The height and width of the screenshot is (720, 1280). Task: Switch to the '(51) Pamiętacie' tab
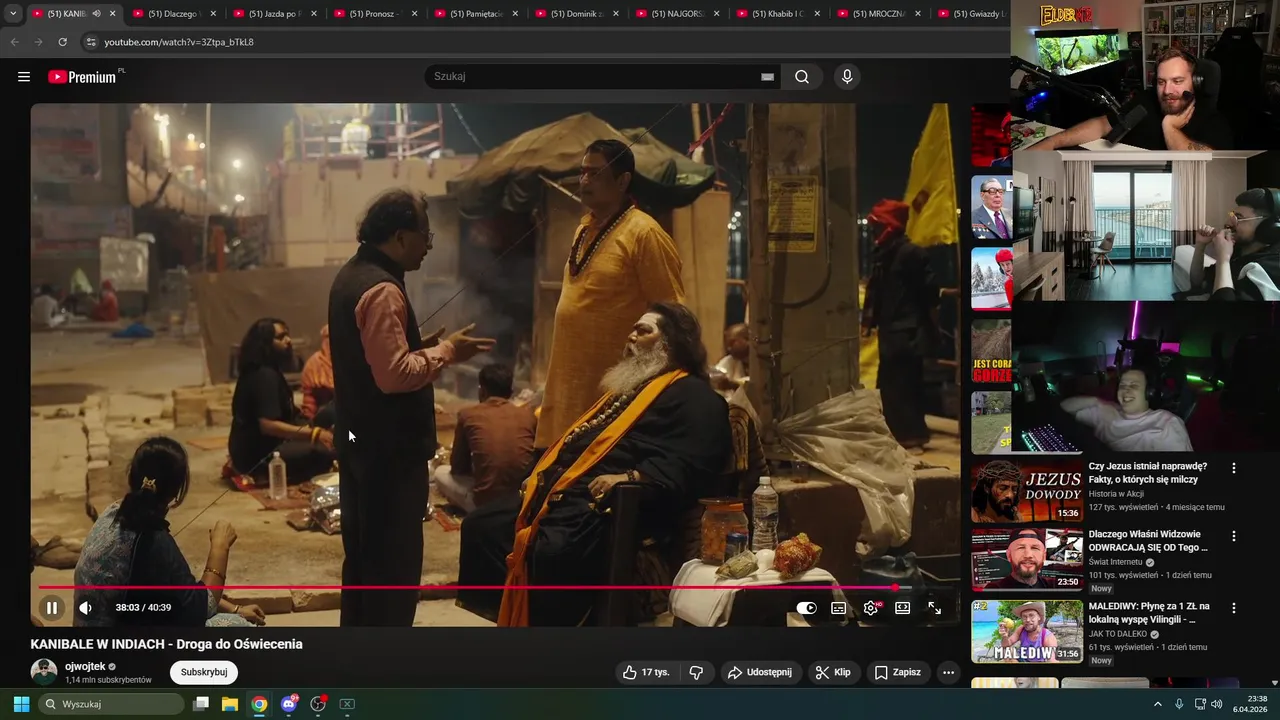pos(475,14)
